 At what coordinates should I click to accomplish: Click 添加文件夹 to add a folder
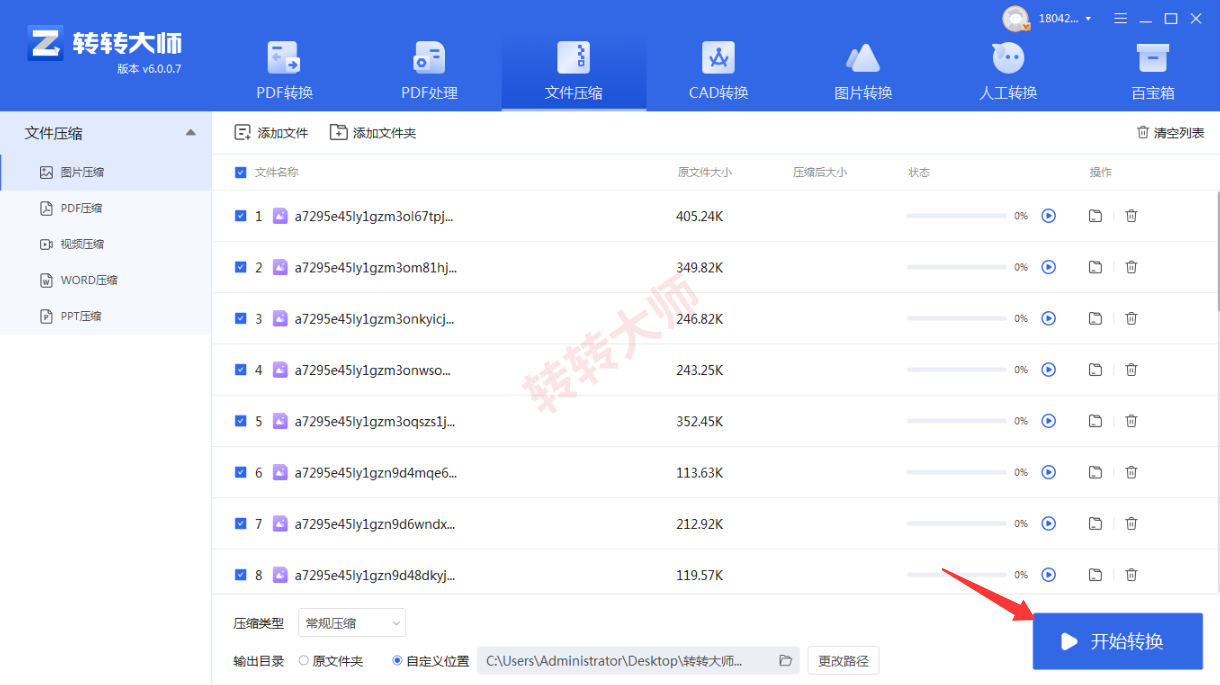[x=373, y=133]
